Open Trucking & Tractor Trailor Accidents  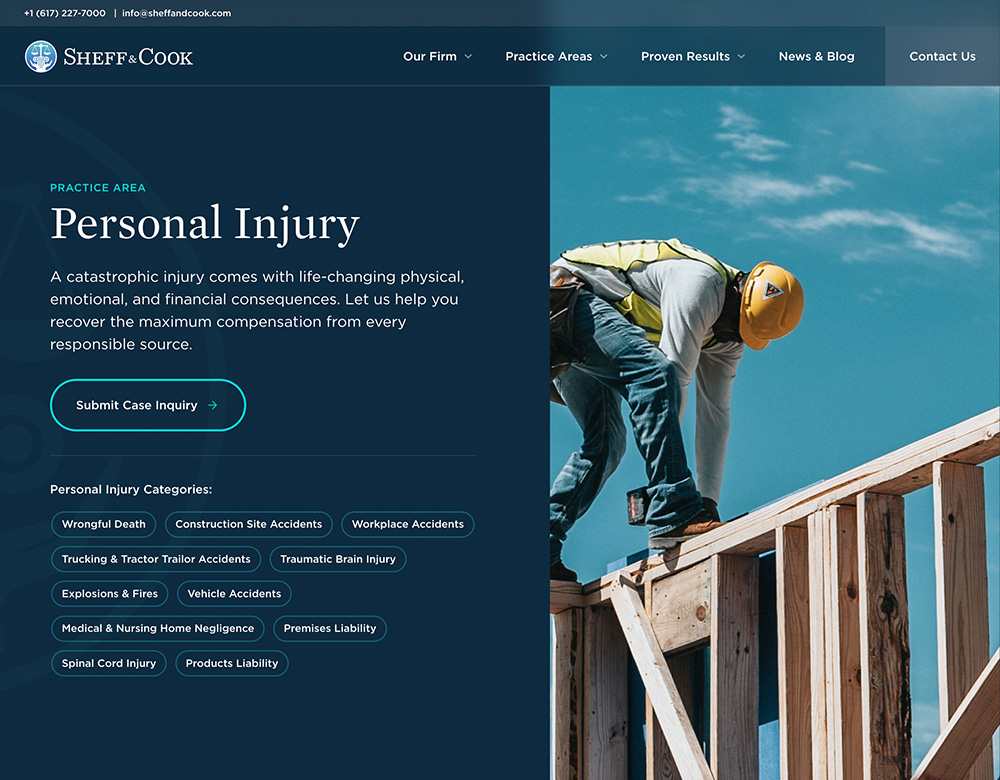[156, 559]
